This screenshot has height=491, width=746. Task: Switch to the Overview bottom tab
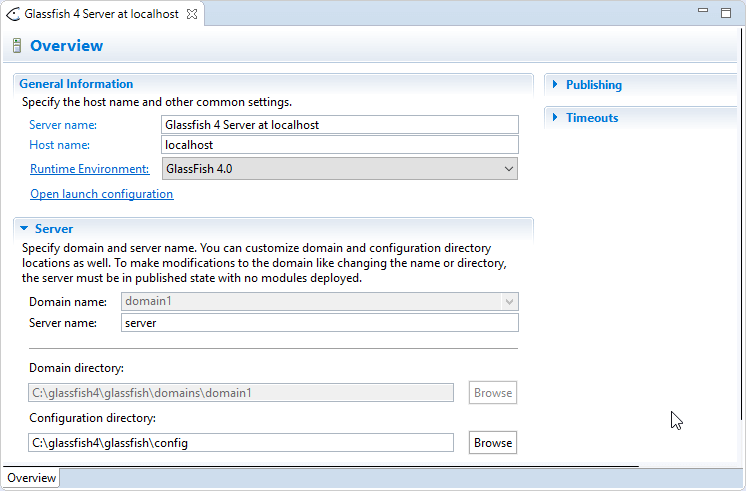[31, 478]
